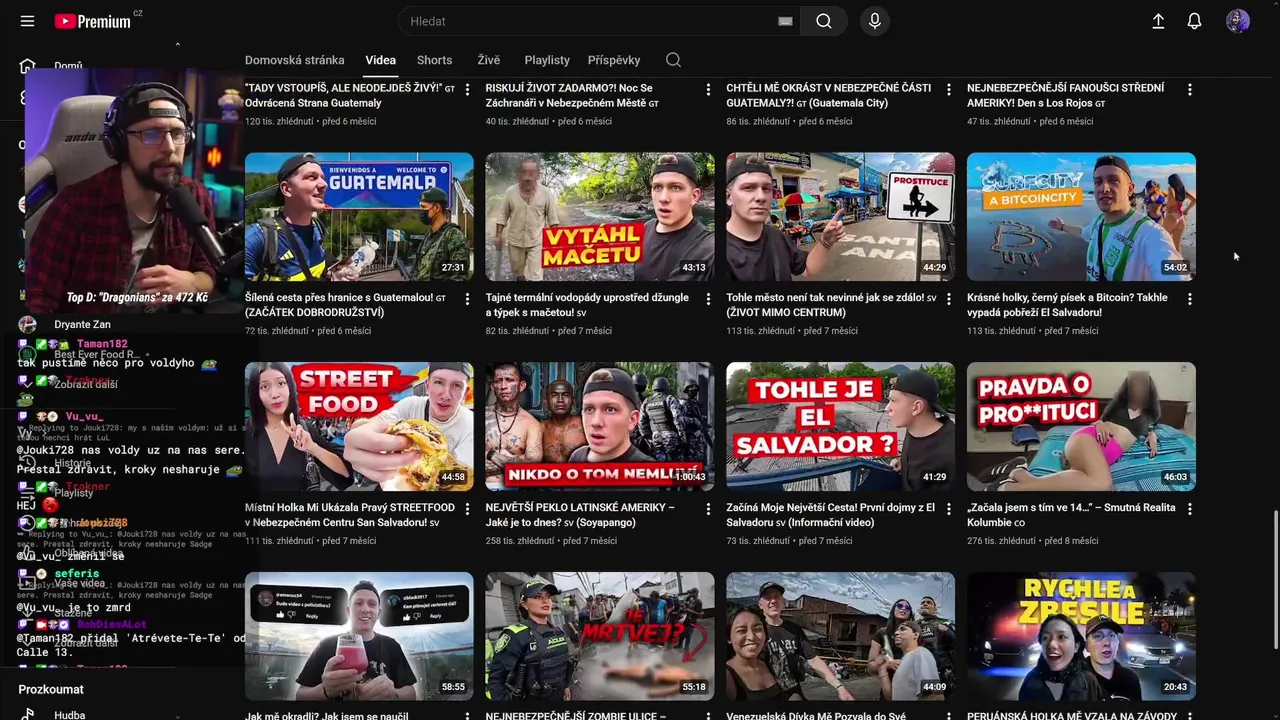Open options for 'NEJNEBEZPEČNĚJŠÍ FANOUŠCI' video

1189,90
